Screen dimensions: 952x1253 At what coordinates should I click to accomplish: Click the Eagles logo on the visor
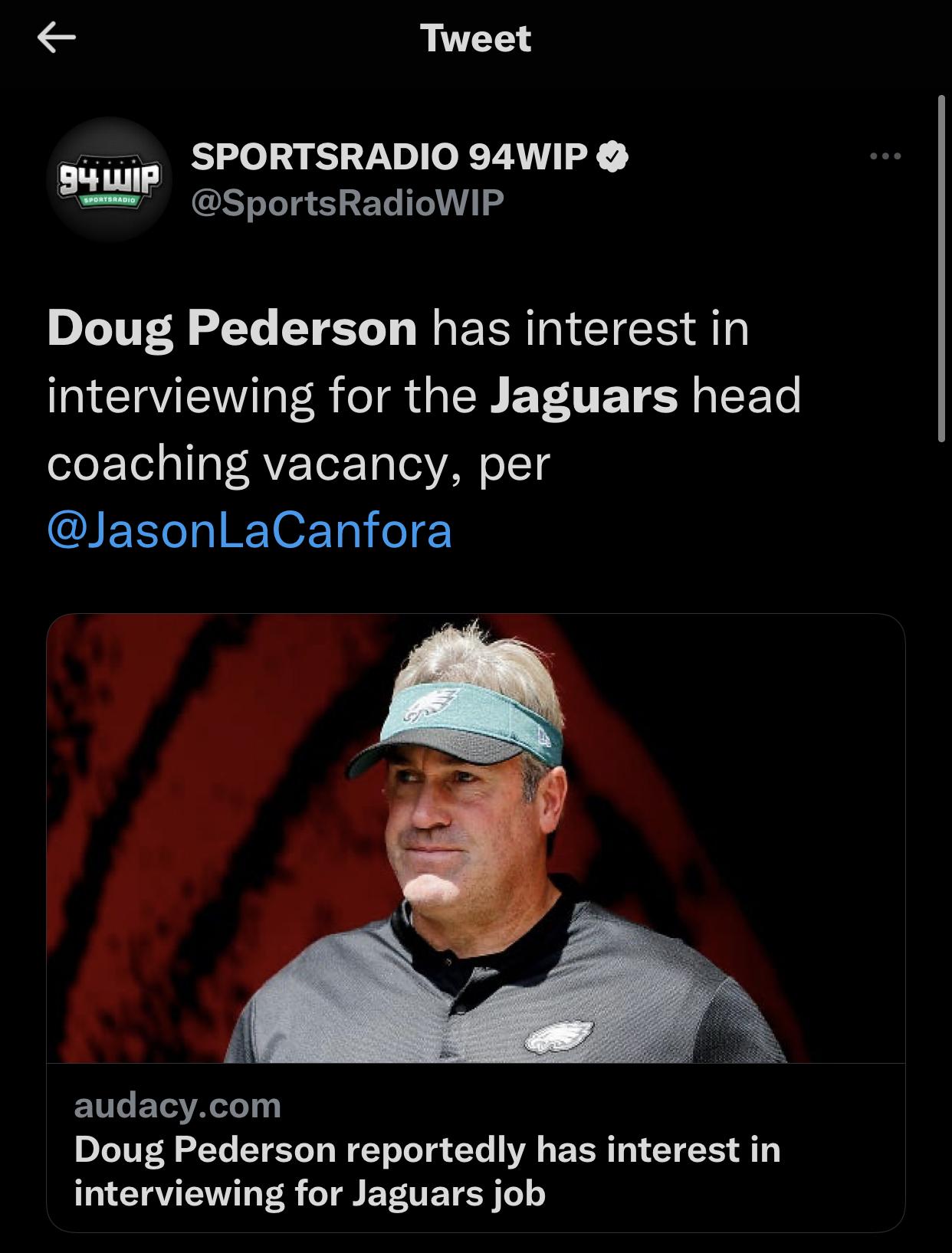[x=432, y=704]
